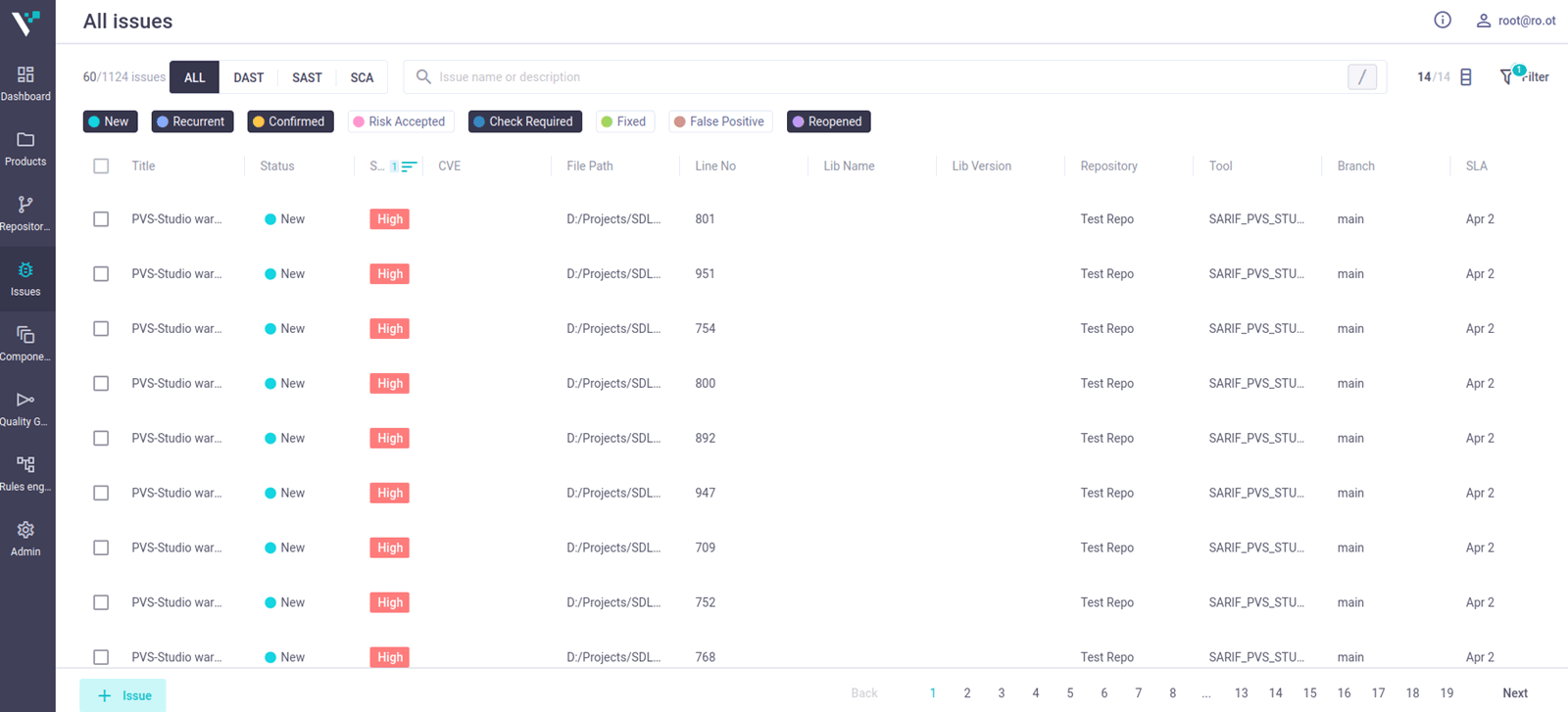Switch to the SCA tab

click(362, 77)
